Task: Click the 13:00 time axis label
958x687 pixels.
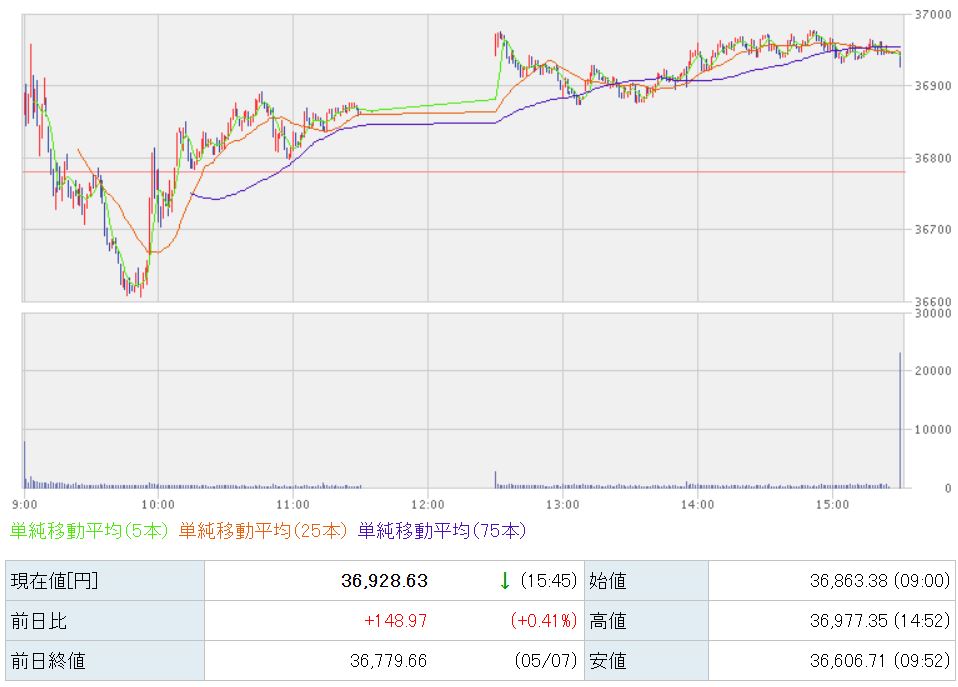Action: (563, 505)
